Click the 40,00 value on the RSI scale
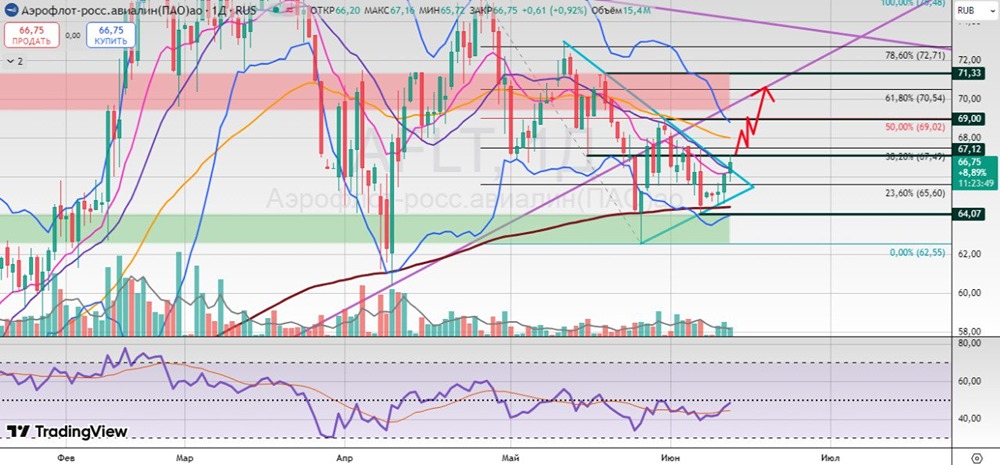The image size is (1000, 465). [971, 418]
